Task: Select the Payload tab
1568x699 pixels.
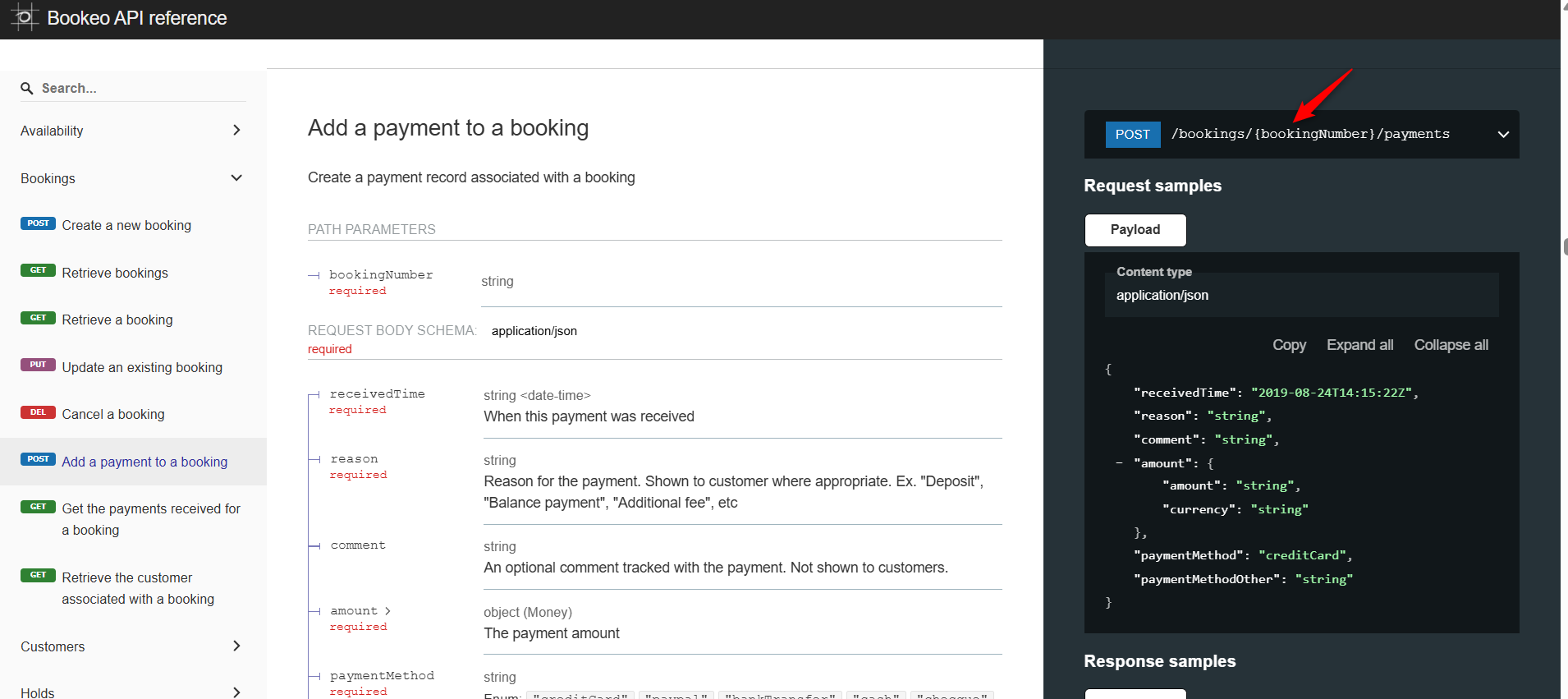Action: 1135,230
